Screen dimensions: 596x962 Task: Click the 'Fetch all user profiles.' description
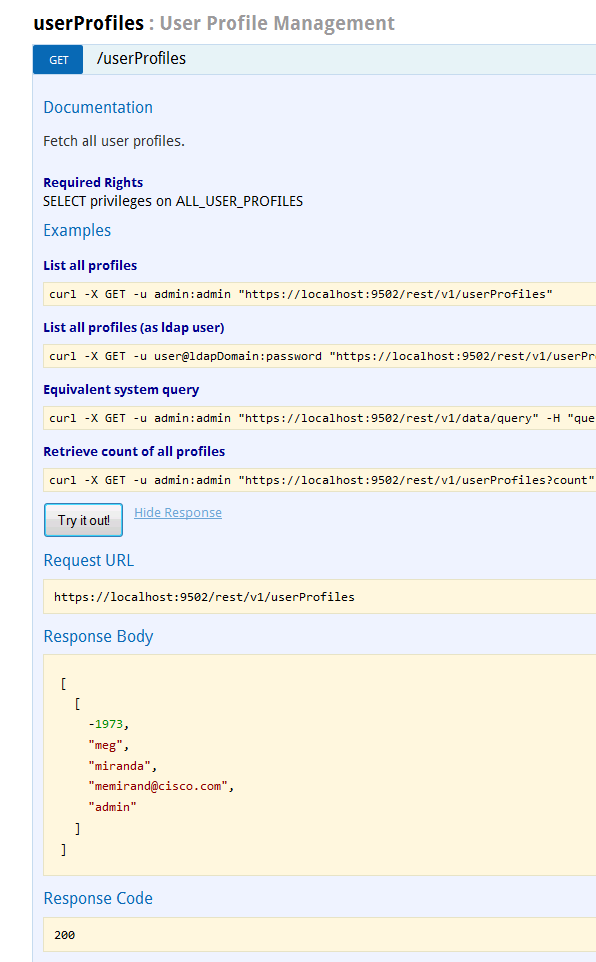point(114,141)
